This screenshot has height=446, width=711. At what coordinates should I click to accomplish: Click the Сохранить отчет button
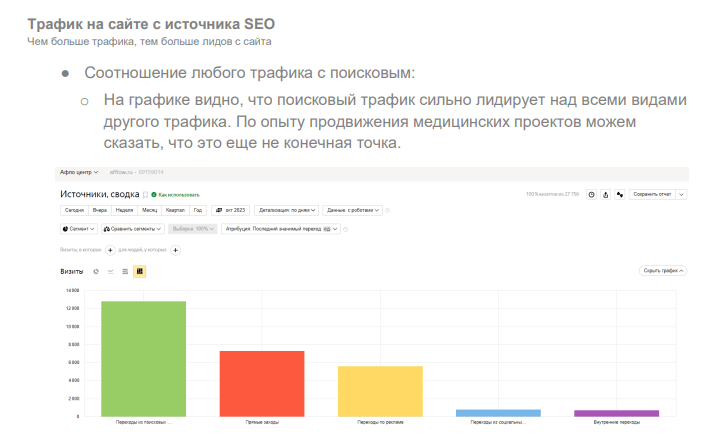point(652,194)
